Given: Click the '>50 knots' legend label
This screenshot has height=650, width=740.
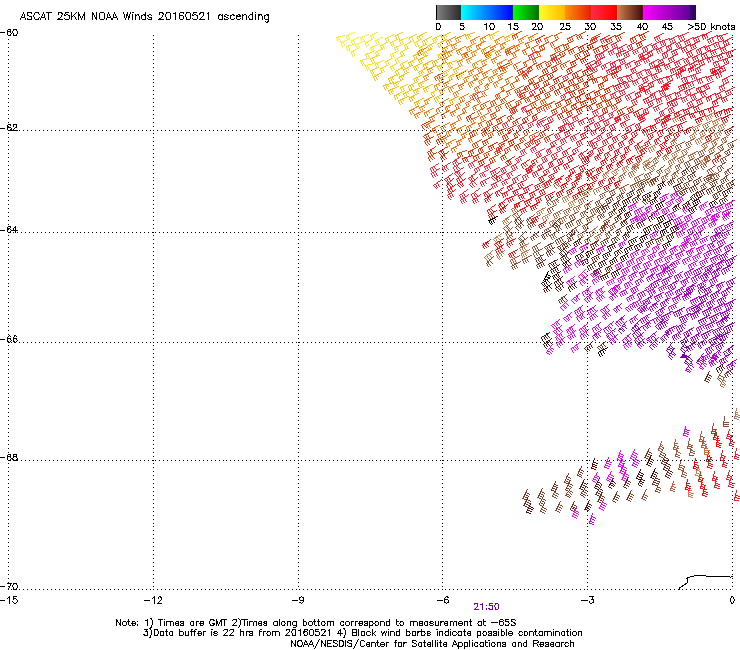Looking at the screenshot, I should (x=711, y=27).
